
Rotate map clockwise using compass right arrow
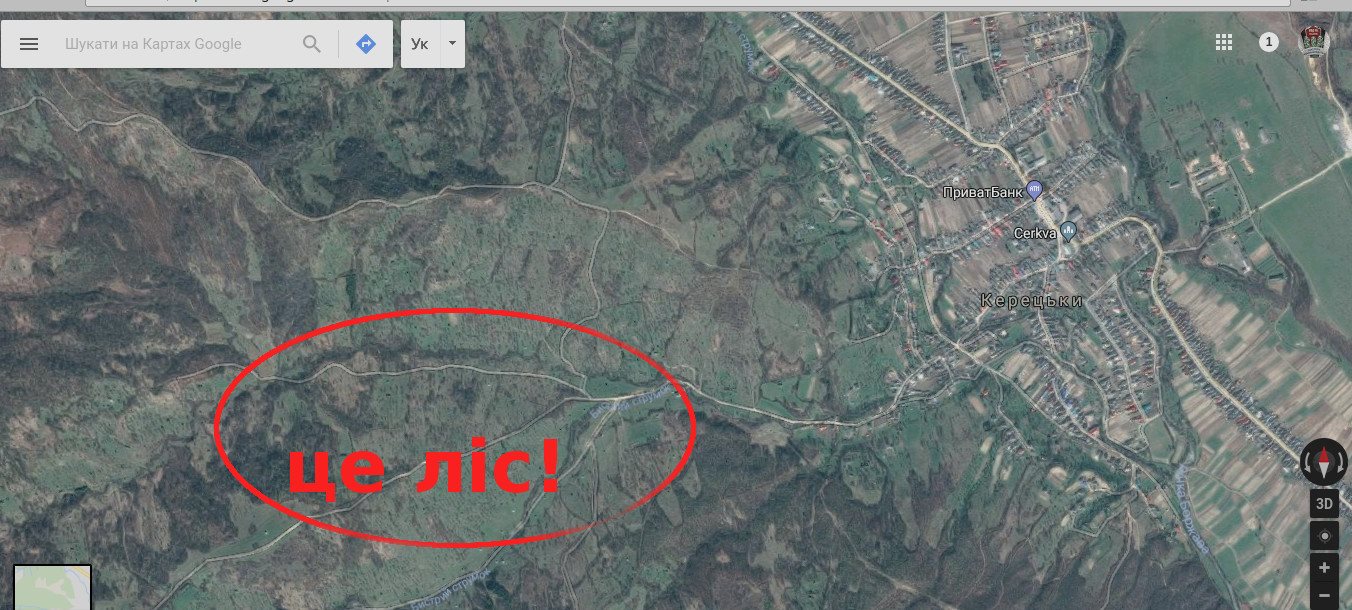pos(1343,462)
